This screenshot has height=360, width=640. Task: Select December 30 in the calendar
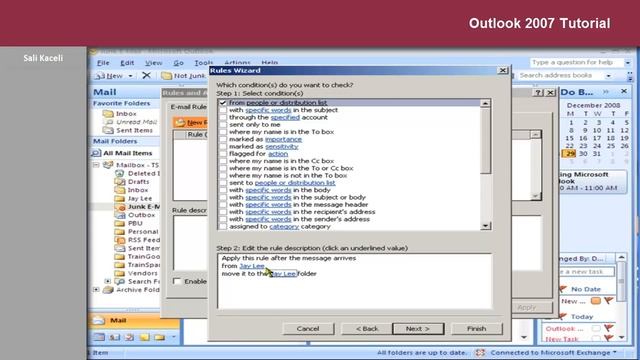tap(583, 154)
